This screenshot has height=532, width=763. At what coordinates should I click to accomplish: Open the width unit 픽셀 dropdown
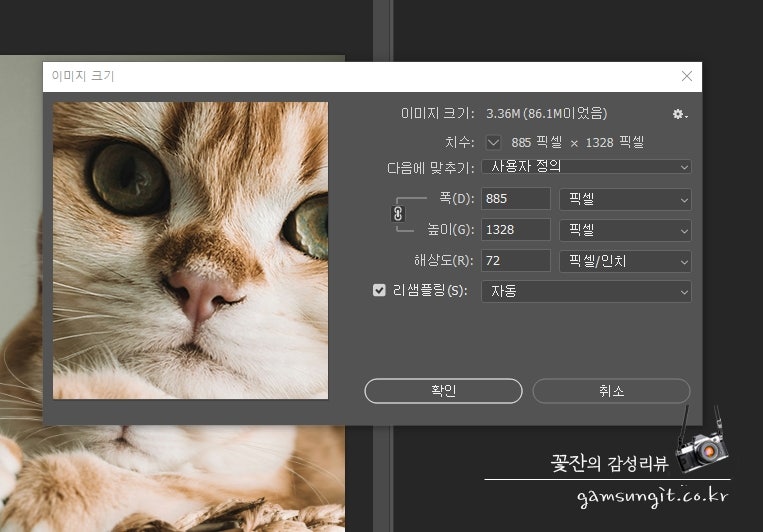[625, 200]
